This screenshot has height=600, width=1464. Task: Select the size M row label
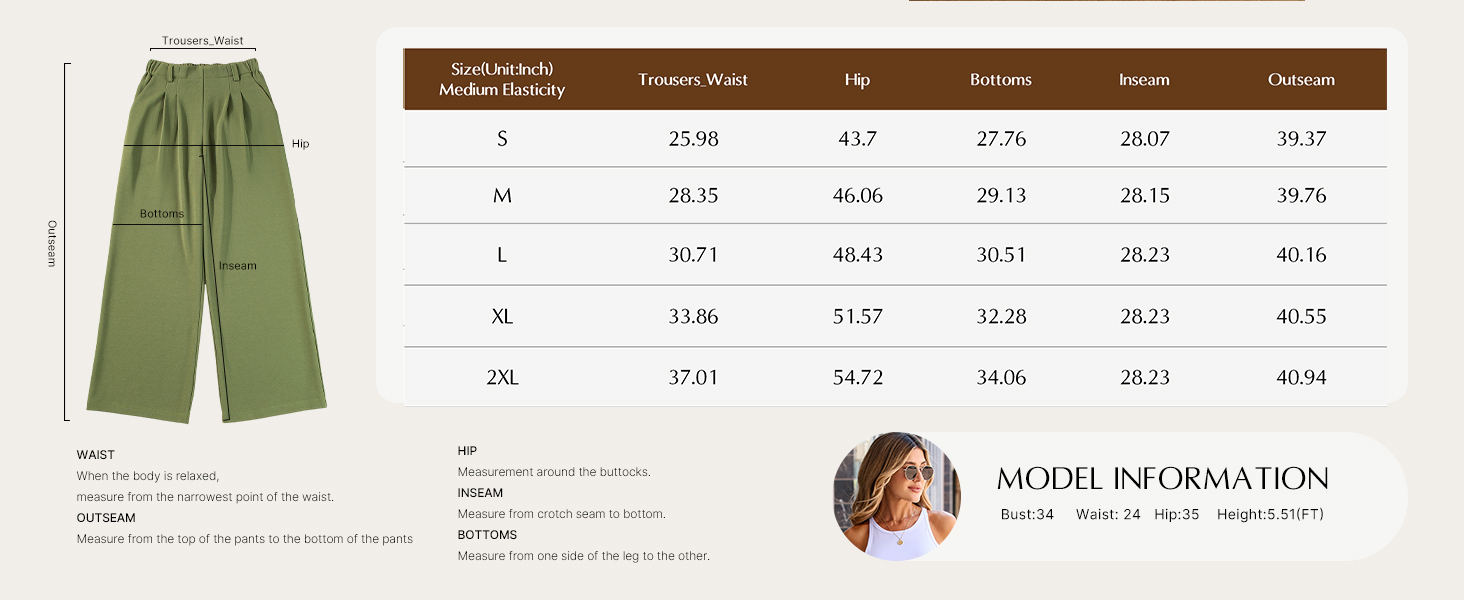(502, 196)
